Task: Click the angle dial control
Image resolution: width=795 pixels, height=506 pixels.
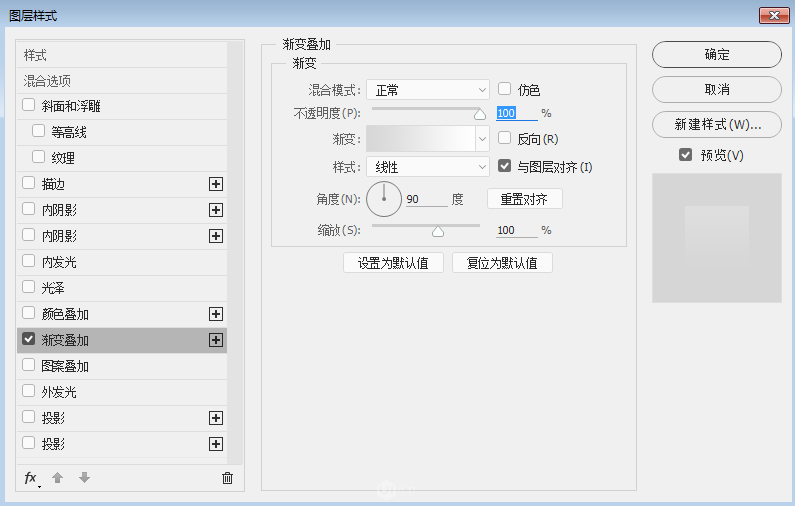Action: pyautogui.click(x=383, y=199)
